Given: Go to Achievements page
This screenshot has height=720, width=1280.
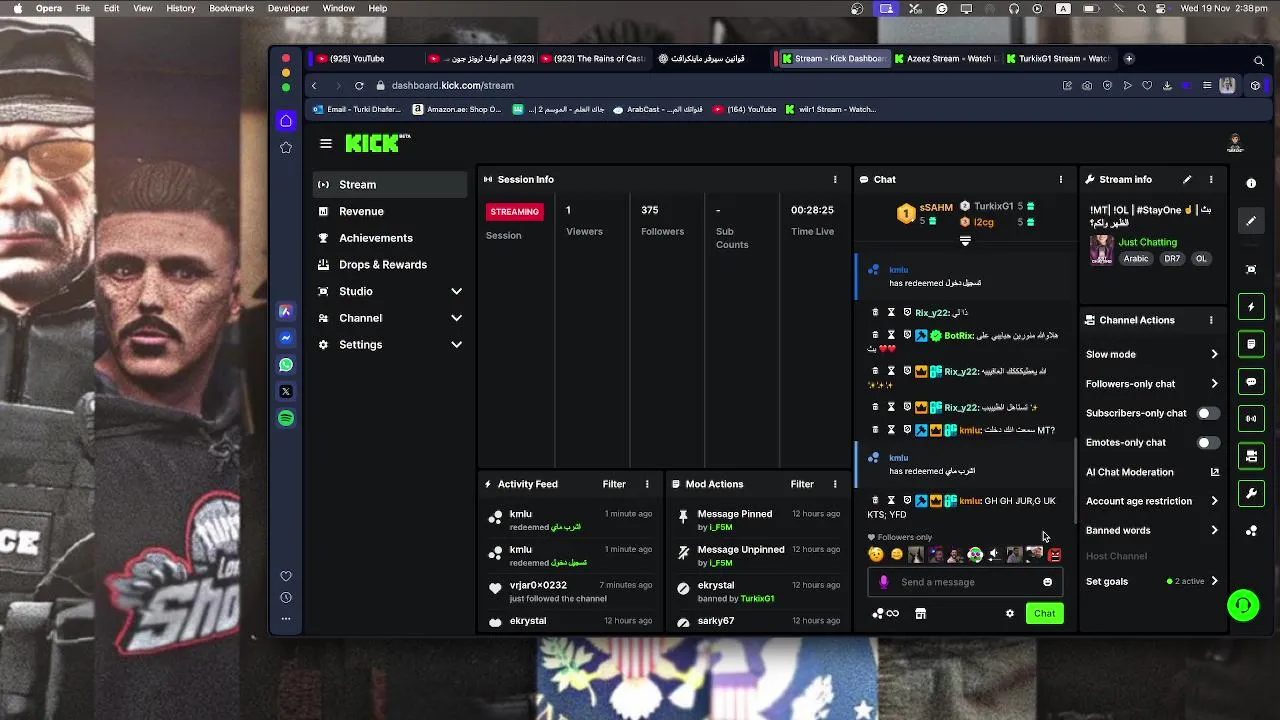Looking at the screenshot, I should tap(390, 238).
